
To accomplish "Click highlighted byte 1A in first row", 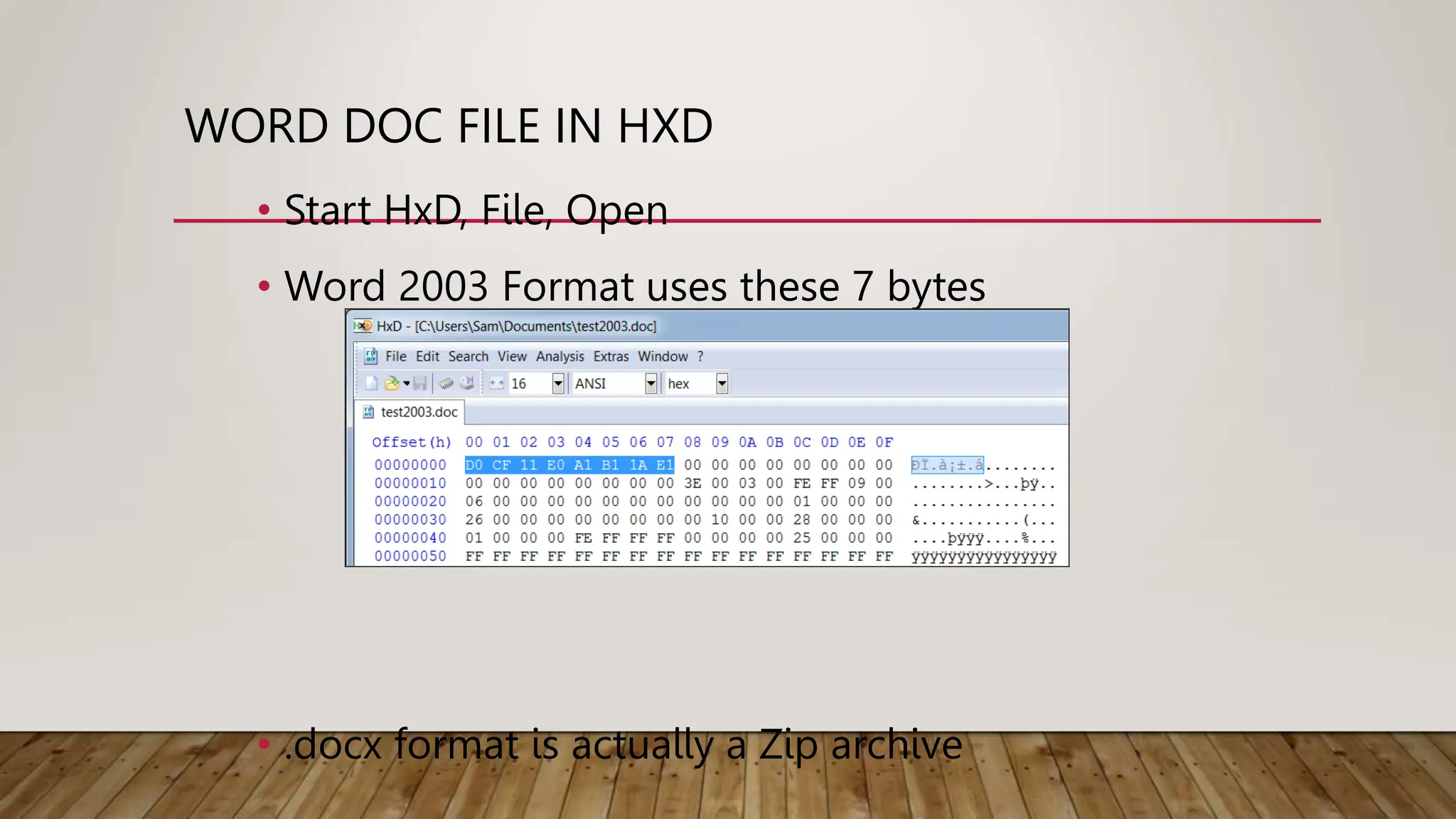I will (x=638, y=465).
